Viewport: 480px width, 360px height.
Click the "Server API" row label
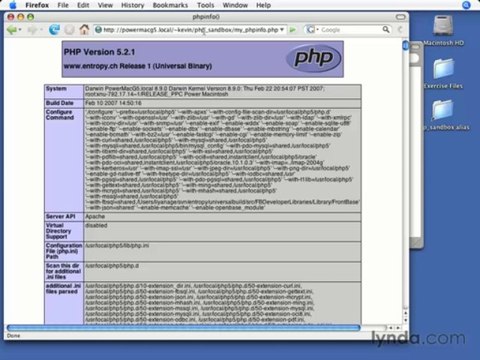(60, 216)
